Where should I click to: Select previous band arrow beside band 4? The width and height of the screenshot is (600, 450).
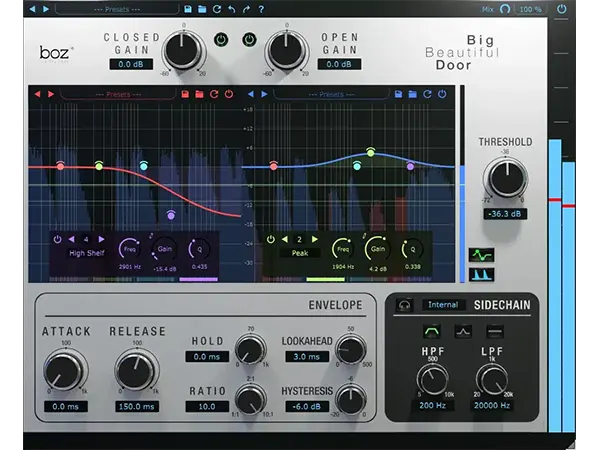[x=72, y=239]
